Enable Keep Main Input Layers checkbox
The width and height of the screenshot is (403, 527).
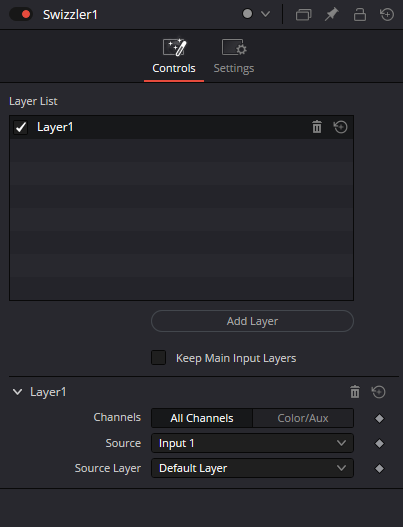(x=159, y=358)
